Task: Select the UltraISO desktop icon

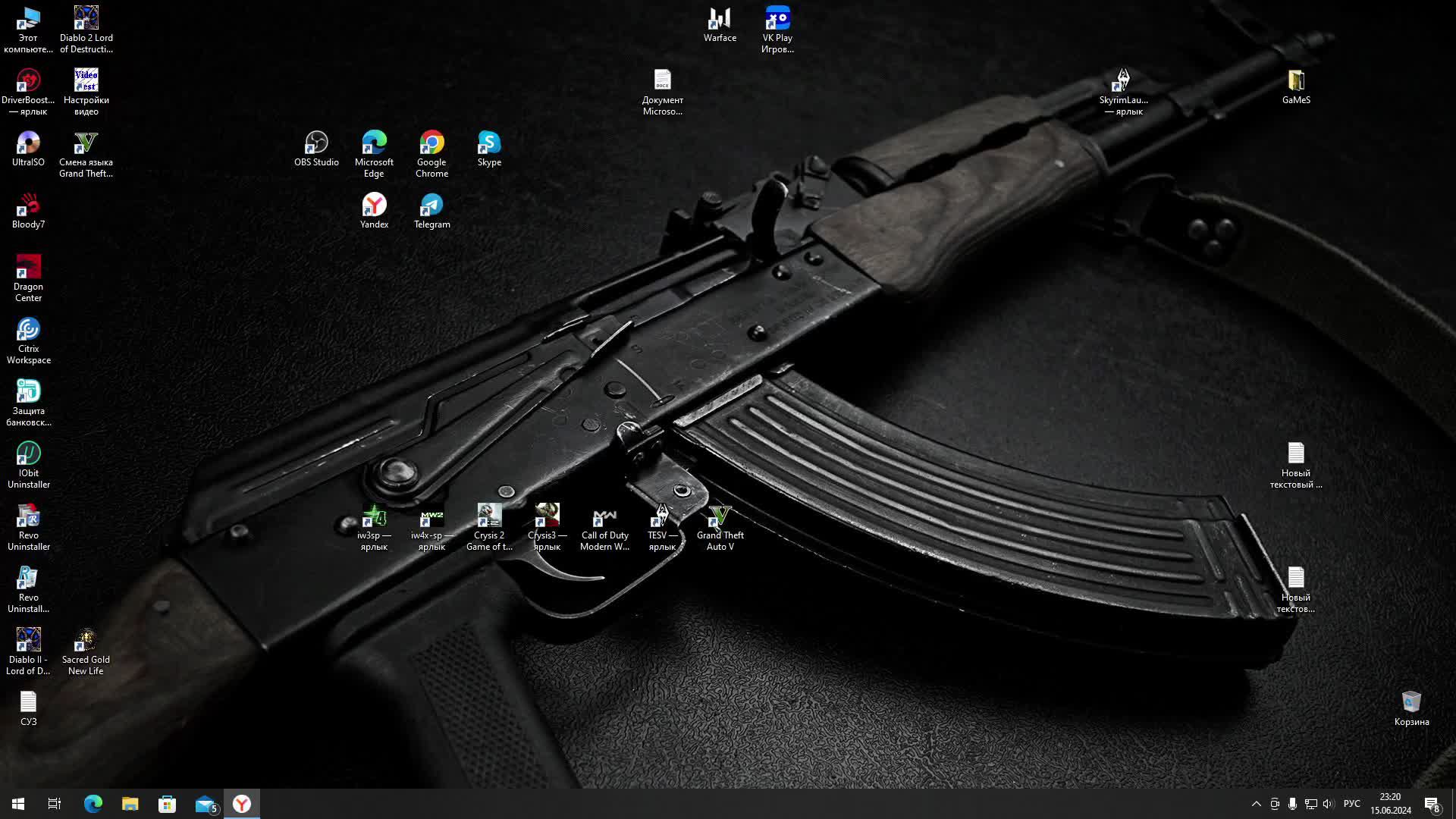Action: point(28,149)
